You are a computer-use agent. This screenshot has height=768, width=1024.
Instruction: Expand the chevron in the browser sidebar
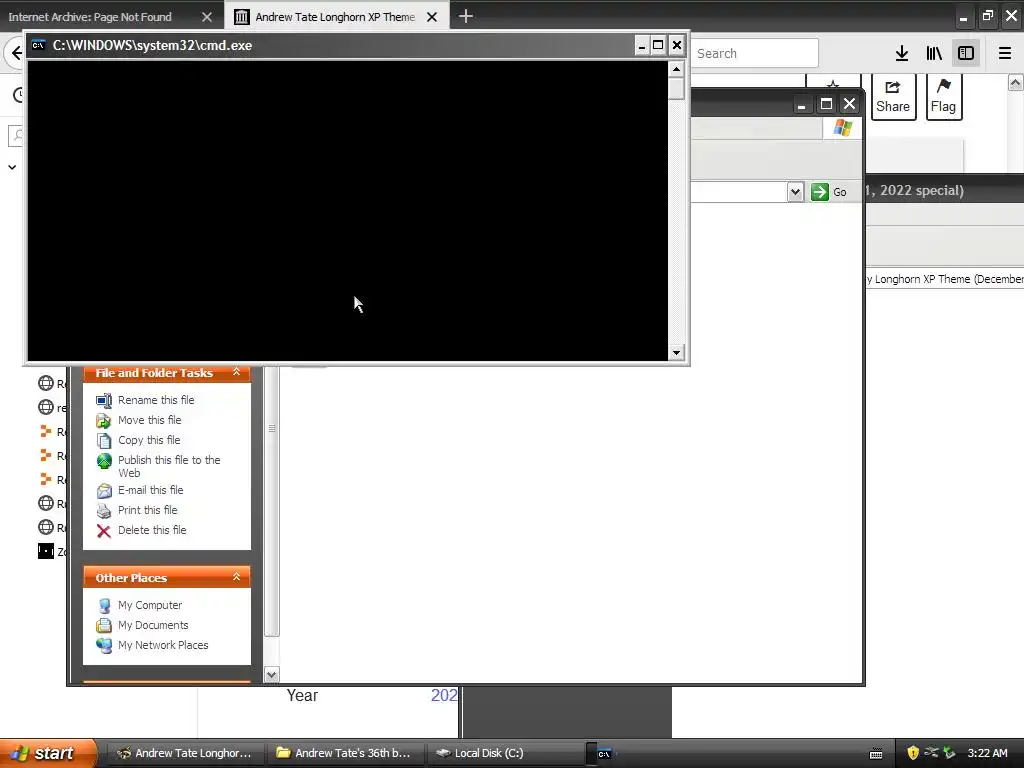point(12,167)
